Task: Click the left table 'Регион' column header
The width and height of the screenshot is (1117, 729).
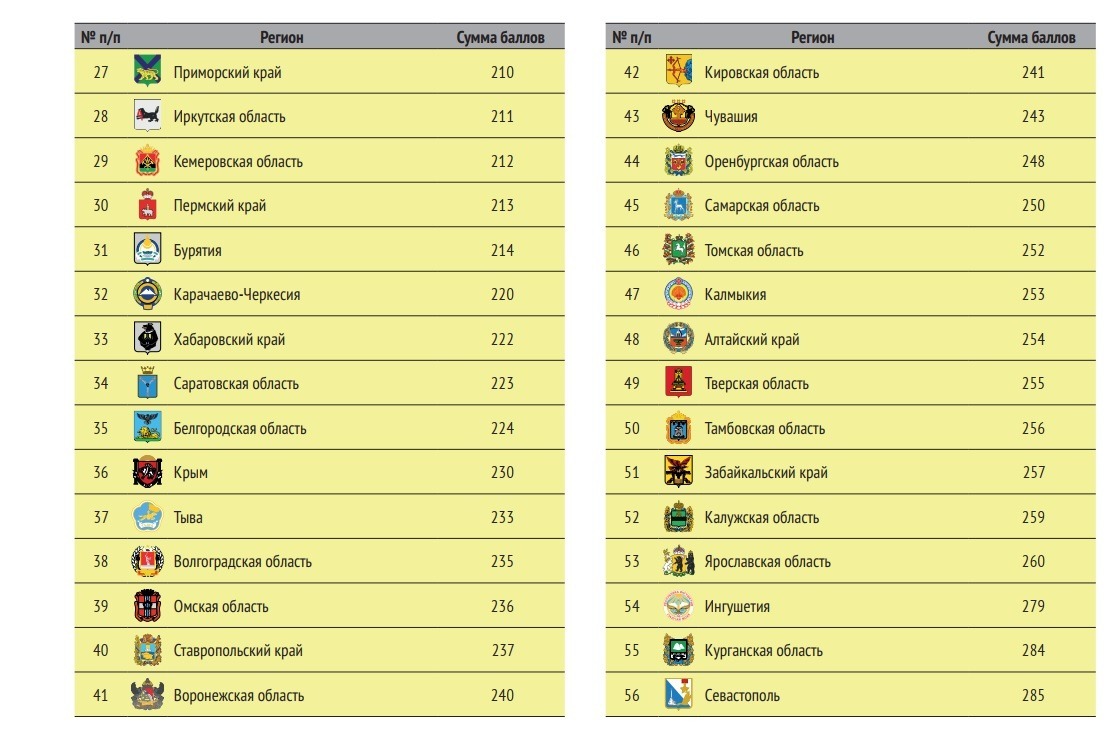Action: pos(282,38)
